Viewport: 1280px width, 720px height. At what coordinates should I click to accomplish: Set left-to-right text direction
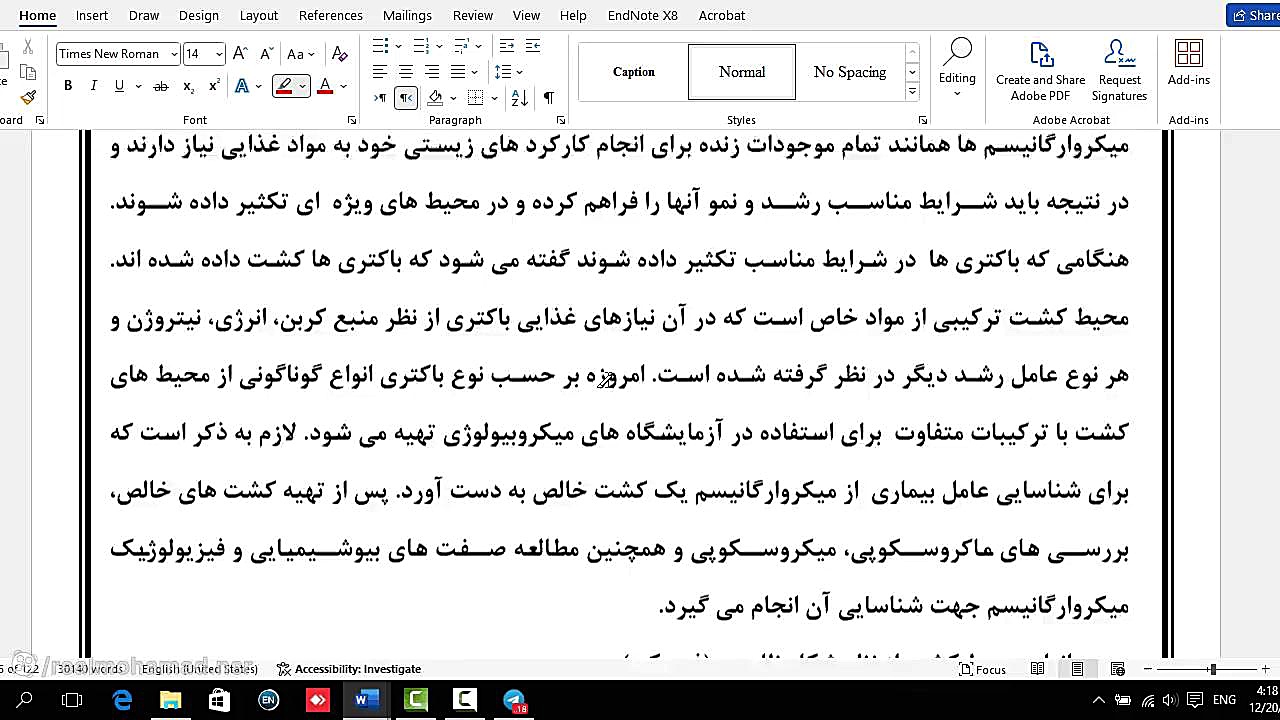point(380,98)
